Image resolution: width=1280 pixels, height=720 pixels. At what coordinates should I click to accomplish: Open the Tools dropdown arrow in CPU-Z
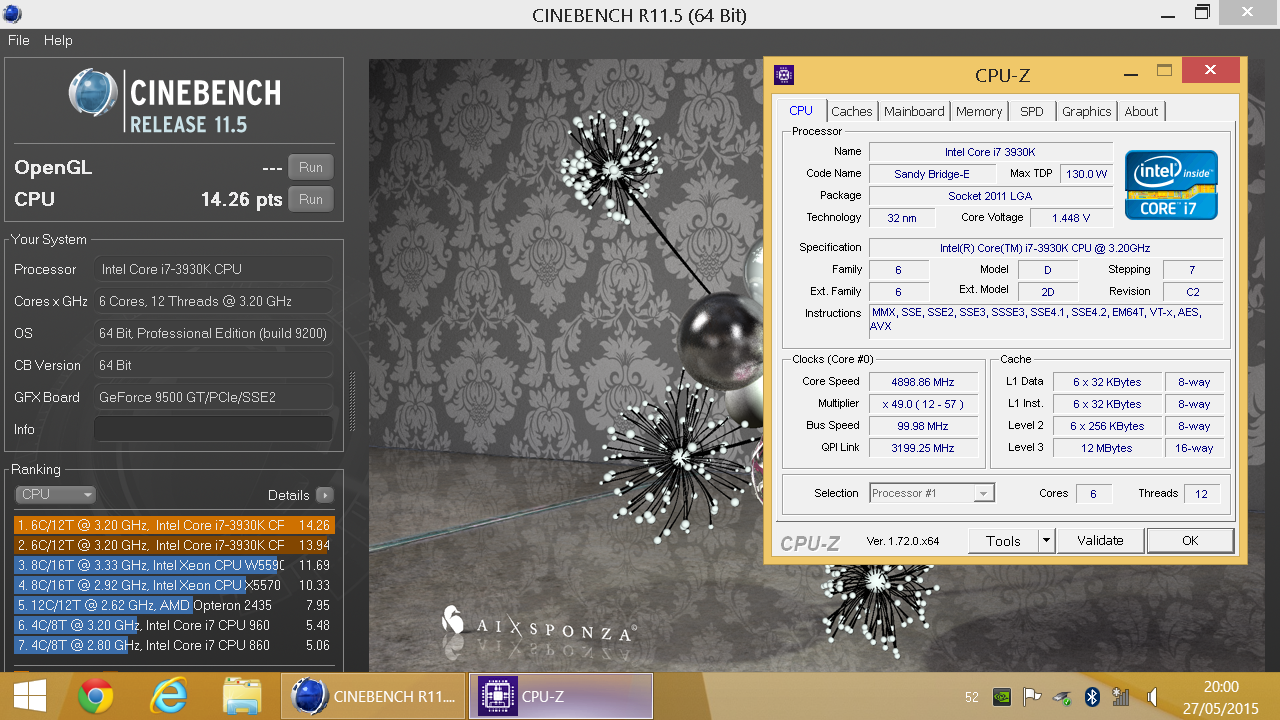coord(1046,540)
